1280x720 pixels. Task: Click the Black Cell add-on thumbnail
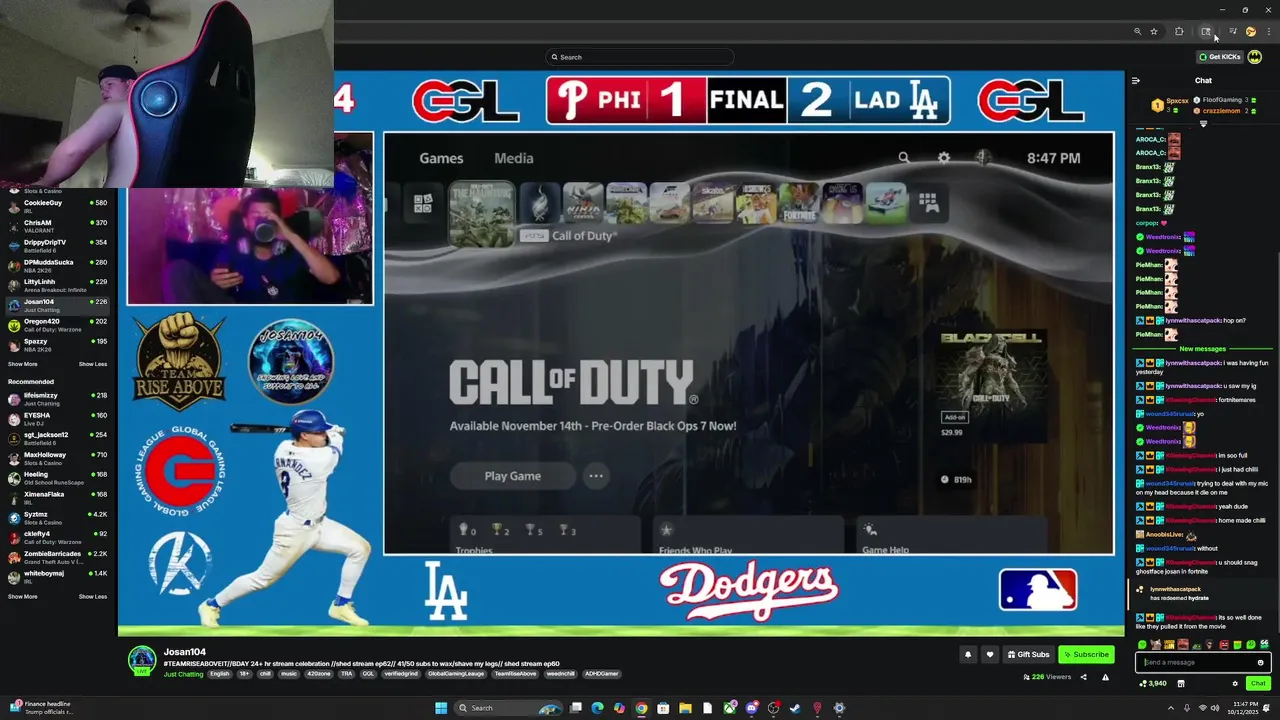pos(992,385)
